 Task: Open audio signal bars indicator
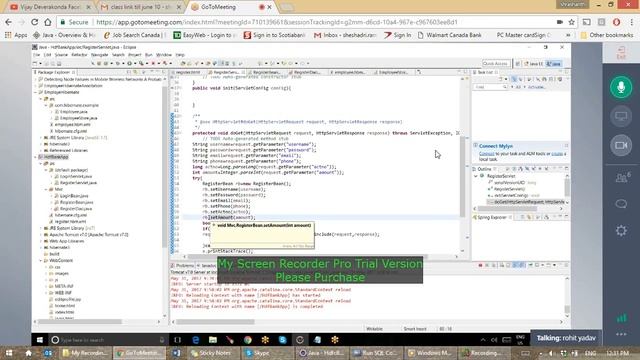point(621,318)
